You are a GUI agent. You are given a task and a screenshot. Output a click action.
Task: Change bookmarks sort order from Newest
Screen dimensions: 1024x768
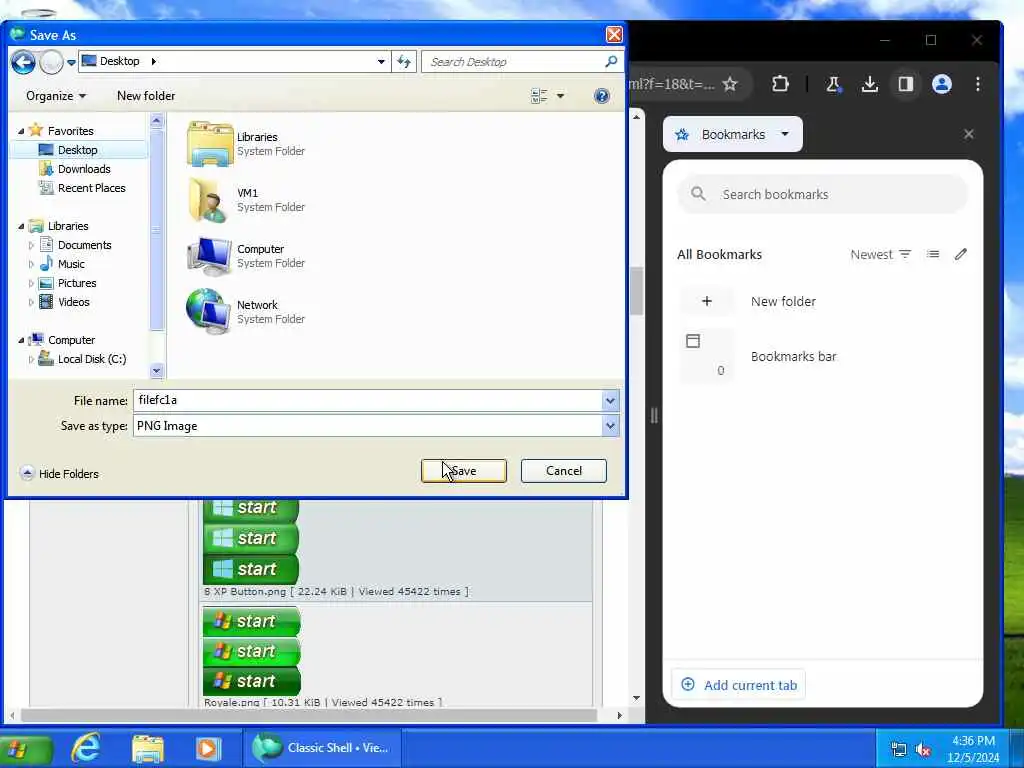click(880, 255)
